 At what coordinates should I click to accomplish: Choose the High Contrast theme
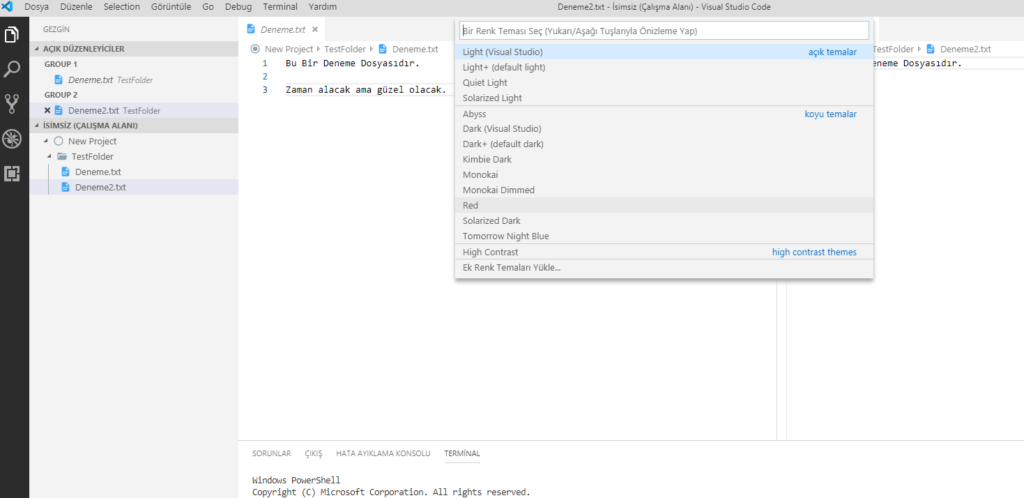[x=664, y=252]
